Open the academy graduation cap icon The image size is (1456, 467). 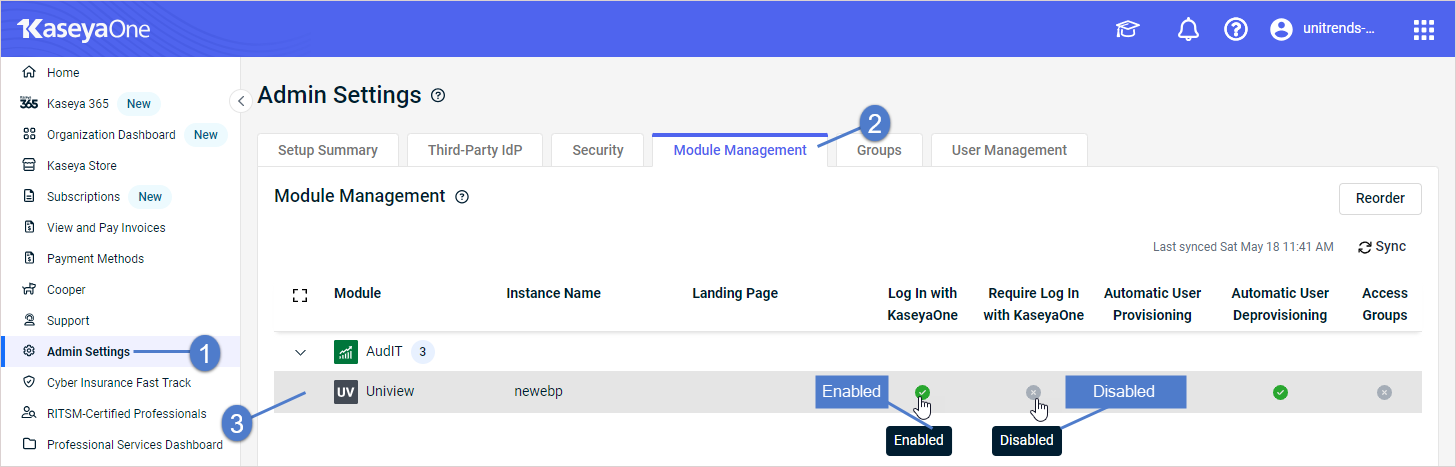tap(1127, 30)
